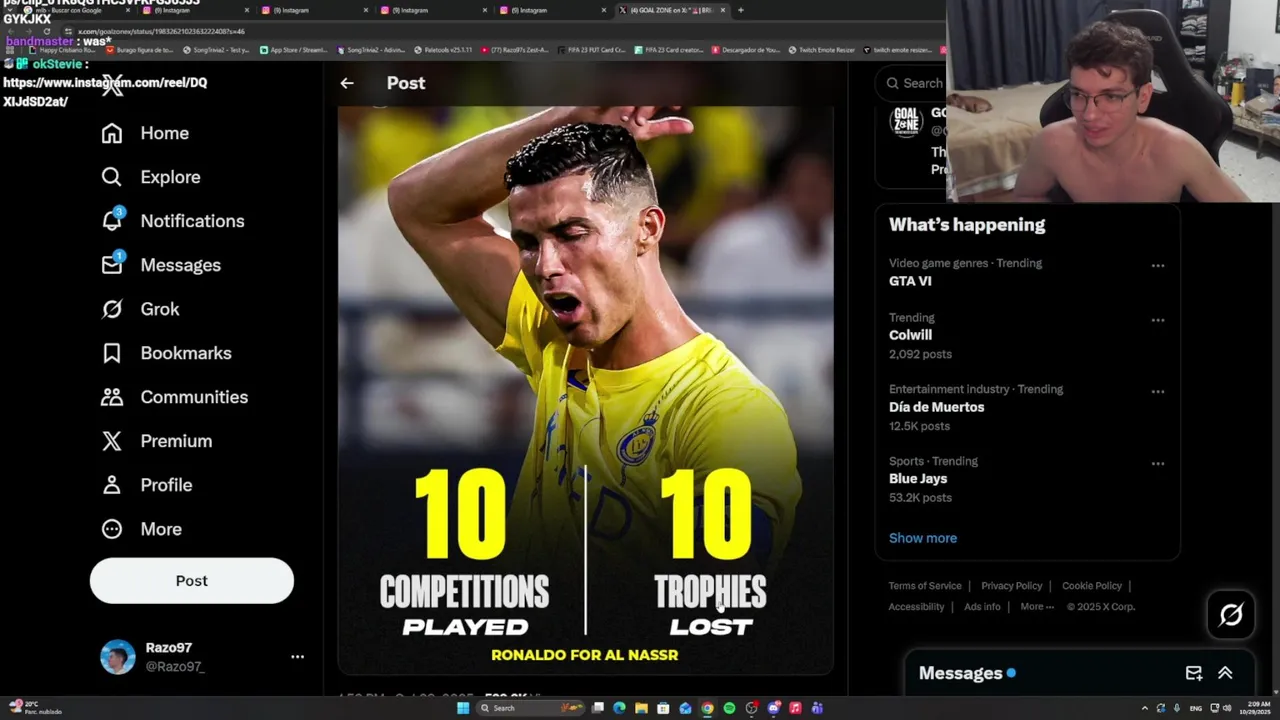Screen dimensions: 1280x720
Task: Open Descargador de You... bookmark
Action: (746, 49)
